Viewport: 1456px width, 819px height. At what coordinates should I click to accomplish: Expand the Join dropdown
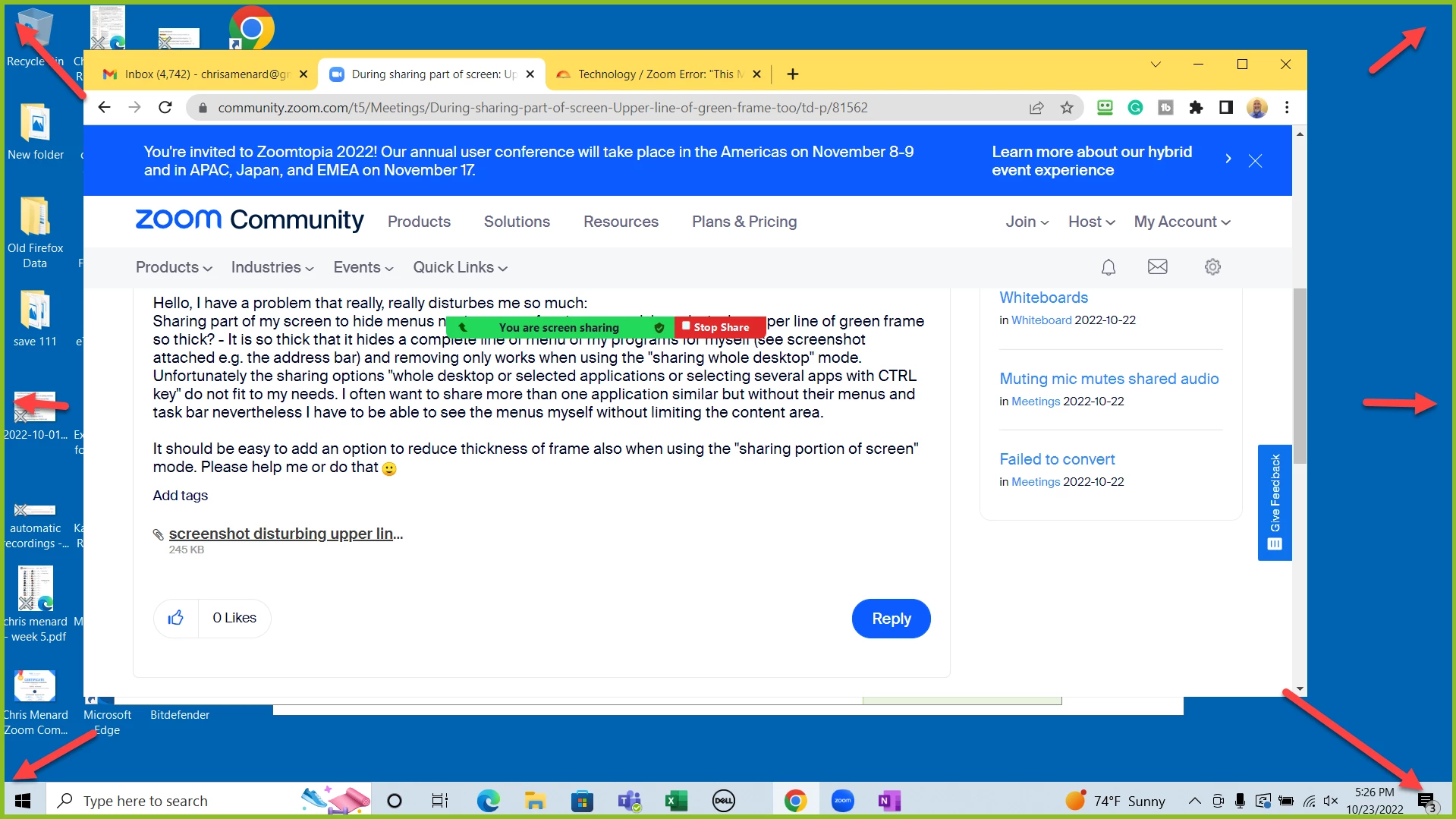click(1027, 222)
